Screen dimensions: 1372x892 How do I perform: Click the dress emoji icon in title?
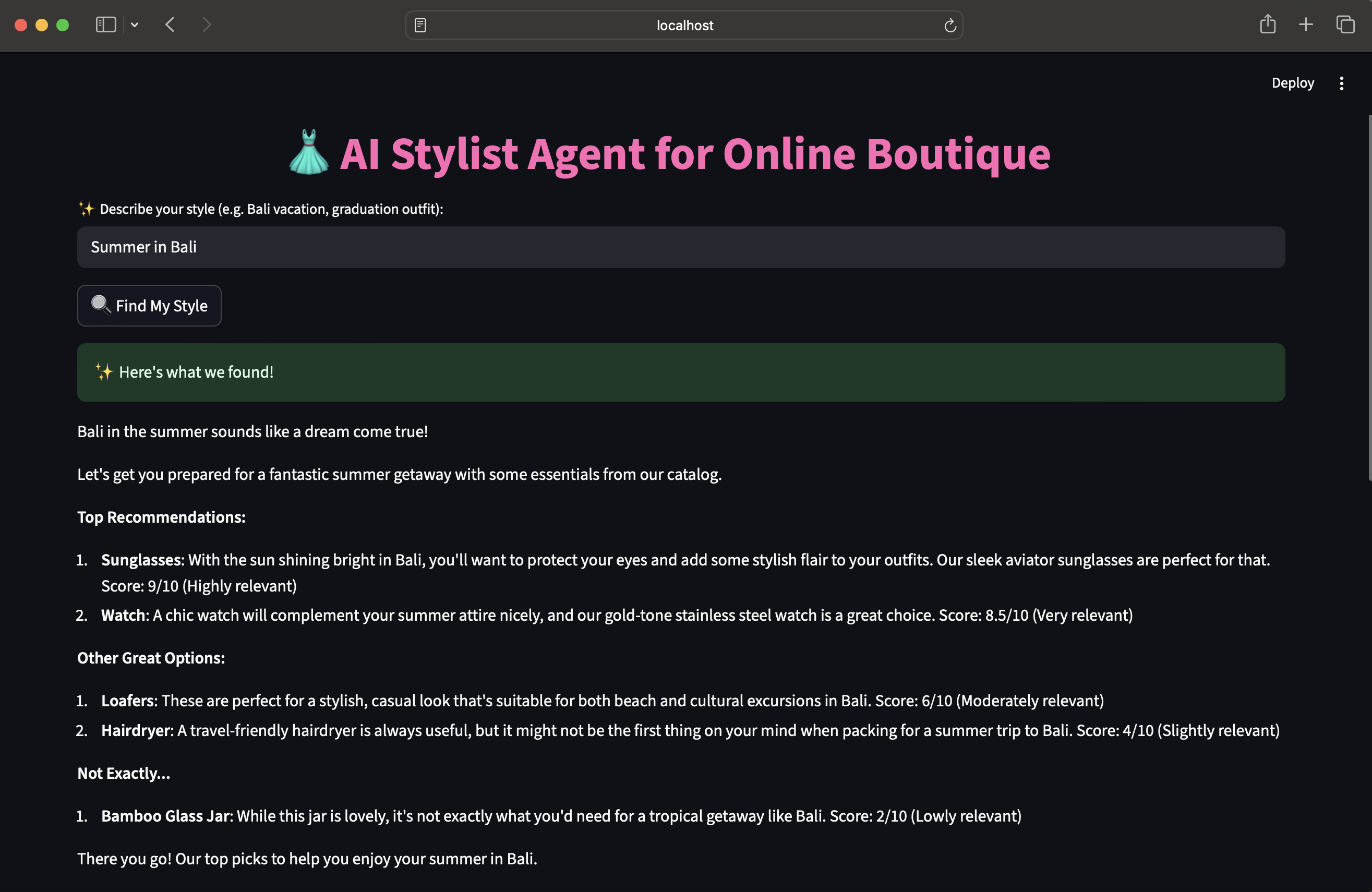click(309, 153)
